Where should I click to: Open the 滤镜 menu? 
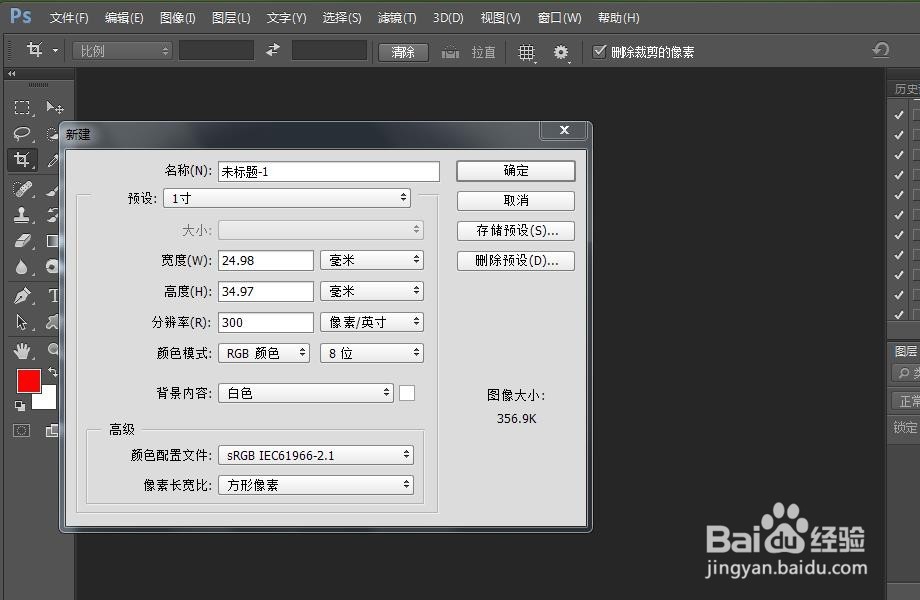pyautogui.click(x=396, y=17)
